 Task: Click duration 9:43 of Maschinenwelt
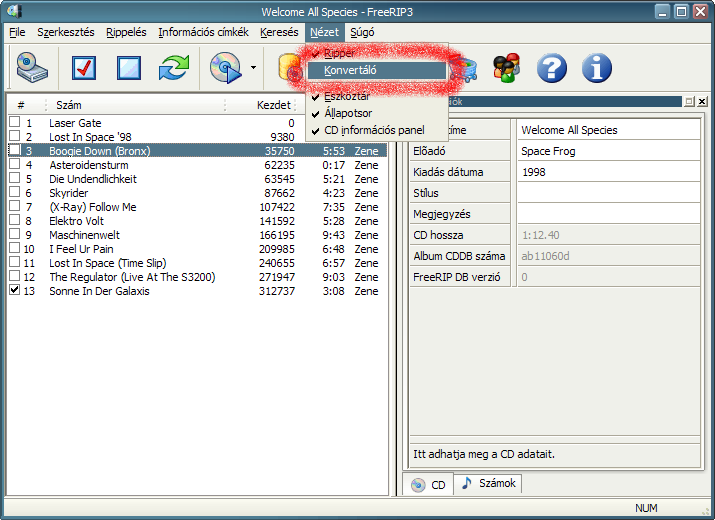tap(333, 235)
